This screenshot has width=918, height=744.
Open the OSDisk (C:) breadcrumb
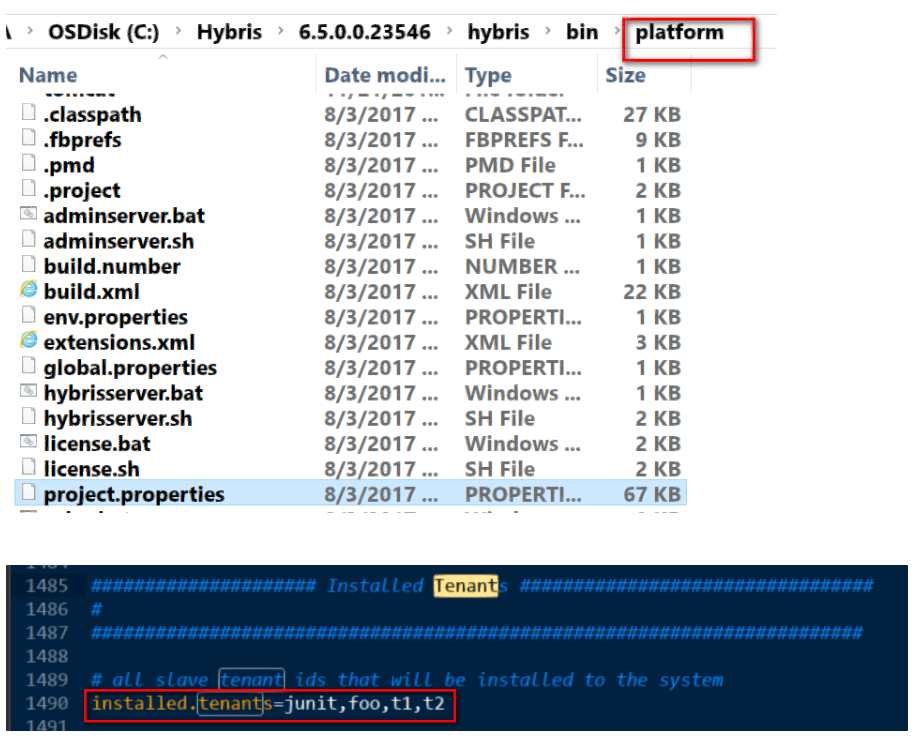click(104, 32)
